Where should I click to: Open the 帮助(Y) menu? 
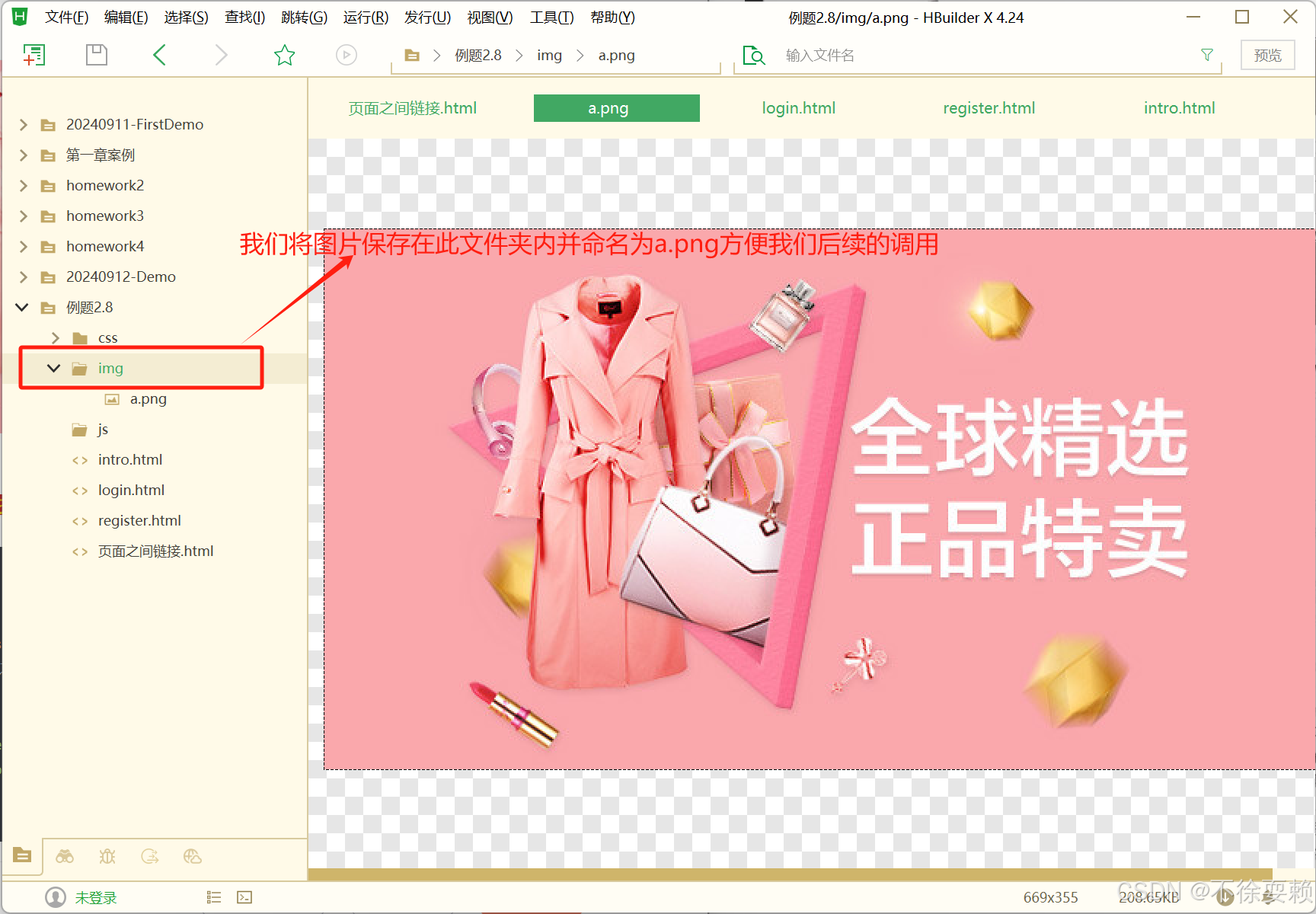(x=612, y=17)
